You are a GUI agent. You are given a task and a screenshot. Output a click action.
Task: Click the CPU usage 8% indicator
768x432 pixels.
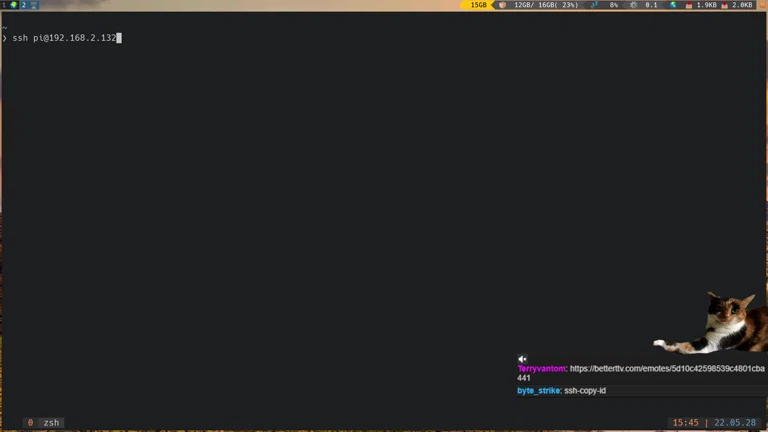613,5
